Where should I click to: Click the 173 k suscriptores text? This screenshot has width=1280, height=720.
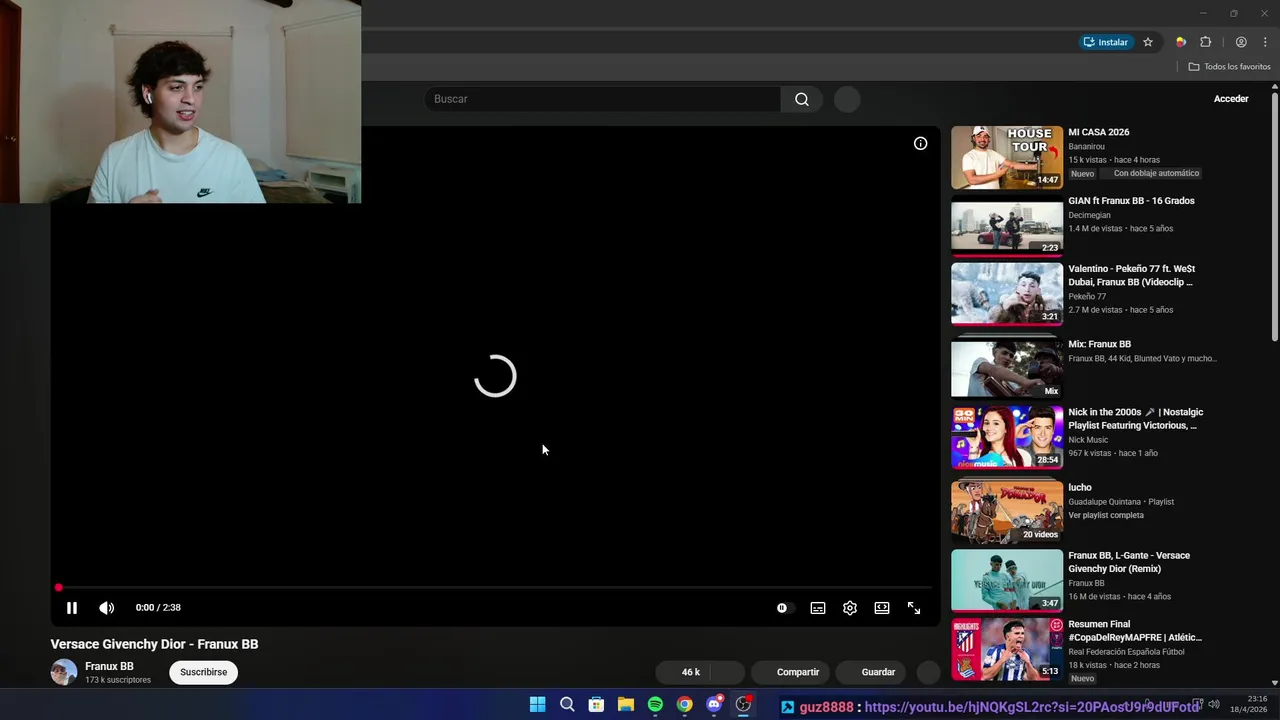coord(118,680)
